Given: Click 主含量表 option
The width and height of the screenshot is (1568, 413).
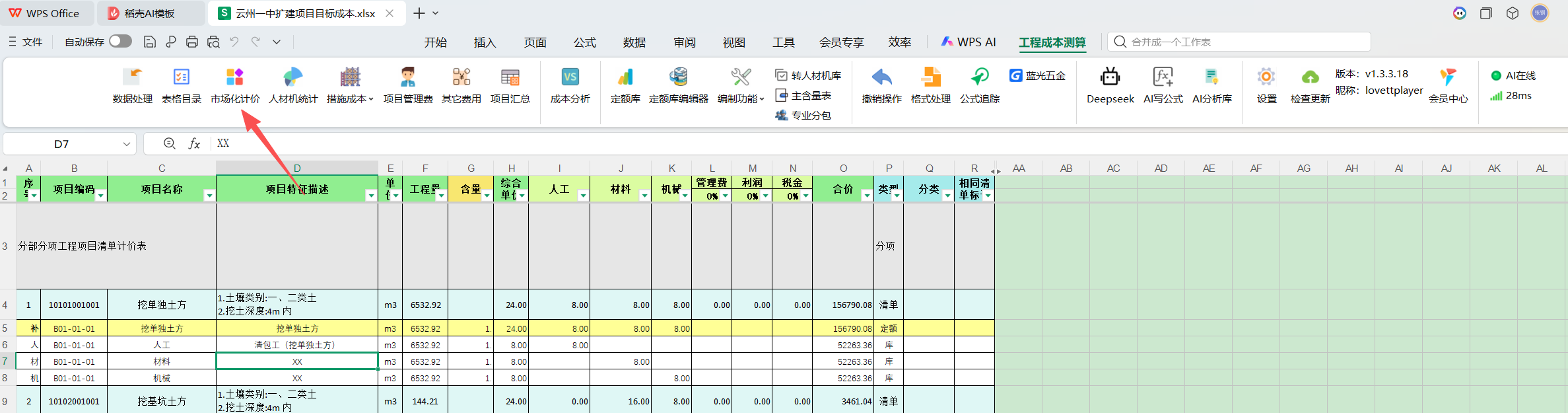Looking at the screenshot, I should click(803, 95).
